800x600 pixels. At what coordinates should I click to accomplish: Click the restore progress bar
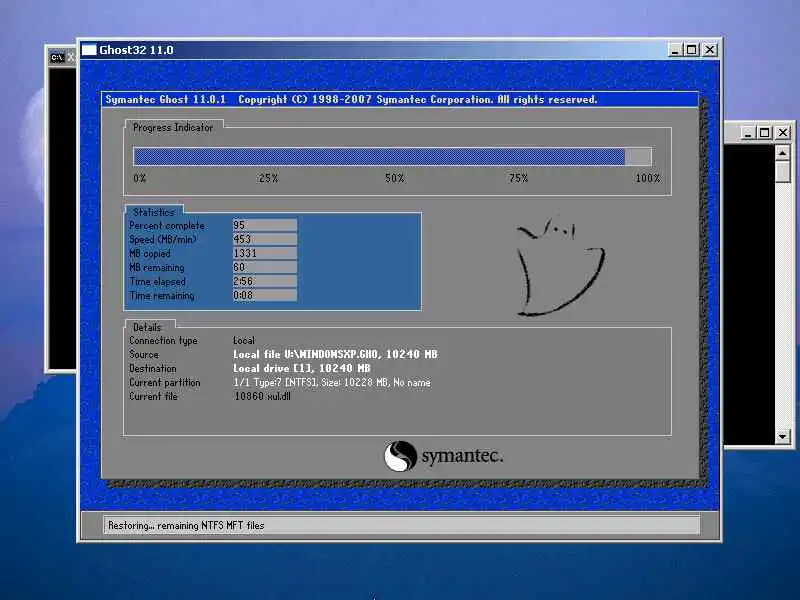click(392, 157)
